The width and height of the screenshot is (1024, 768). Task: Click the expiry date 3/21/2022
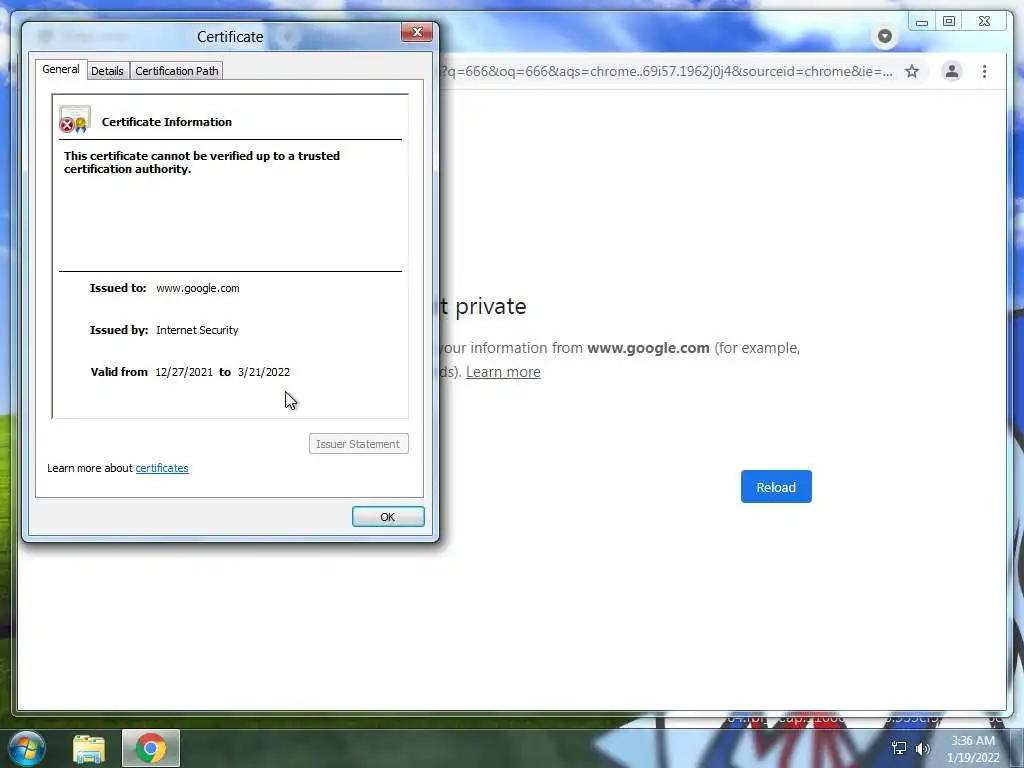coord(264,372)
